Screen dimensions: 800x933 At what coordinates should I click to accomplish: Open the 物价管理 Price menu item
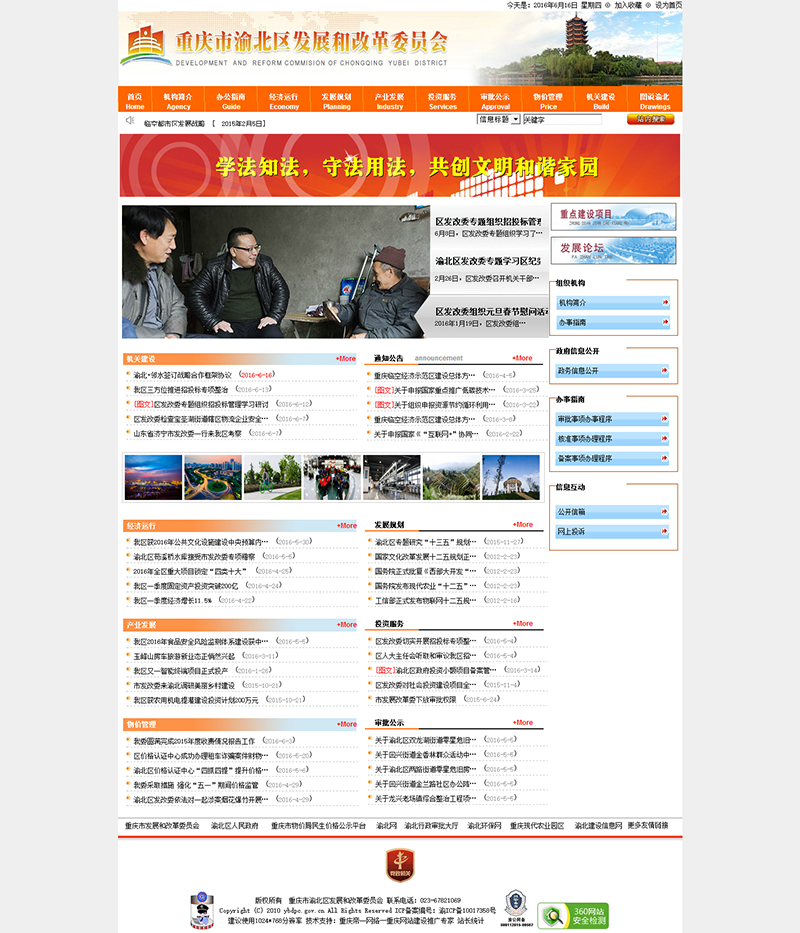(x=548, y=101)
